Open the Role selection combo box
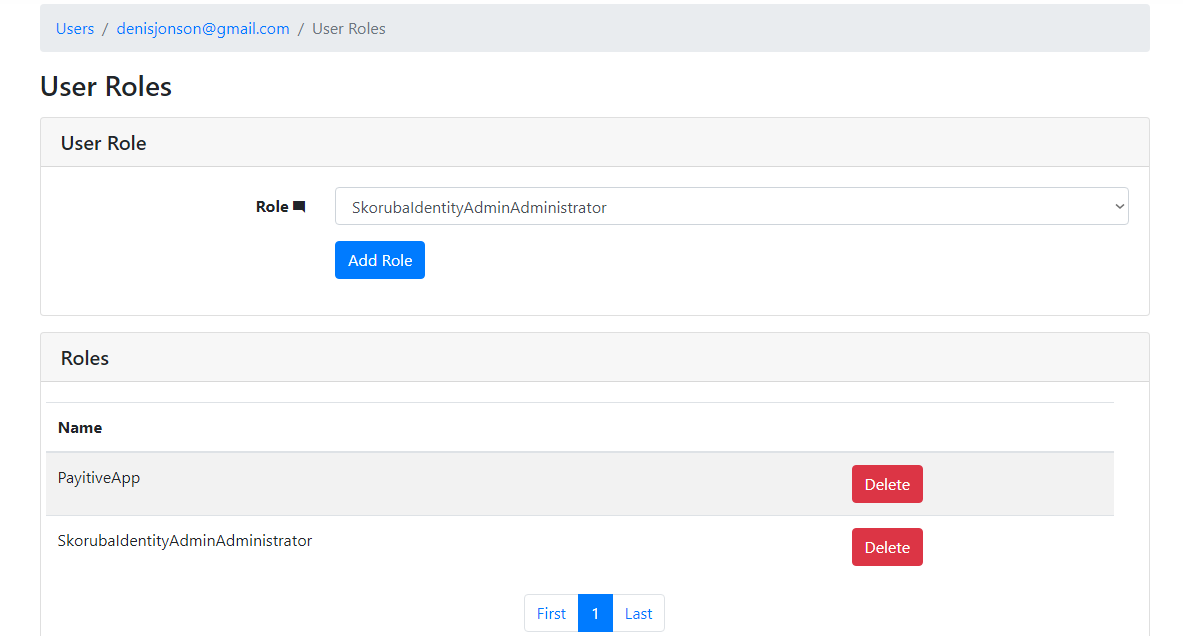Screen dimensions: 1183x636 tap(730, 206)
